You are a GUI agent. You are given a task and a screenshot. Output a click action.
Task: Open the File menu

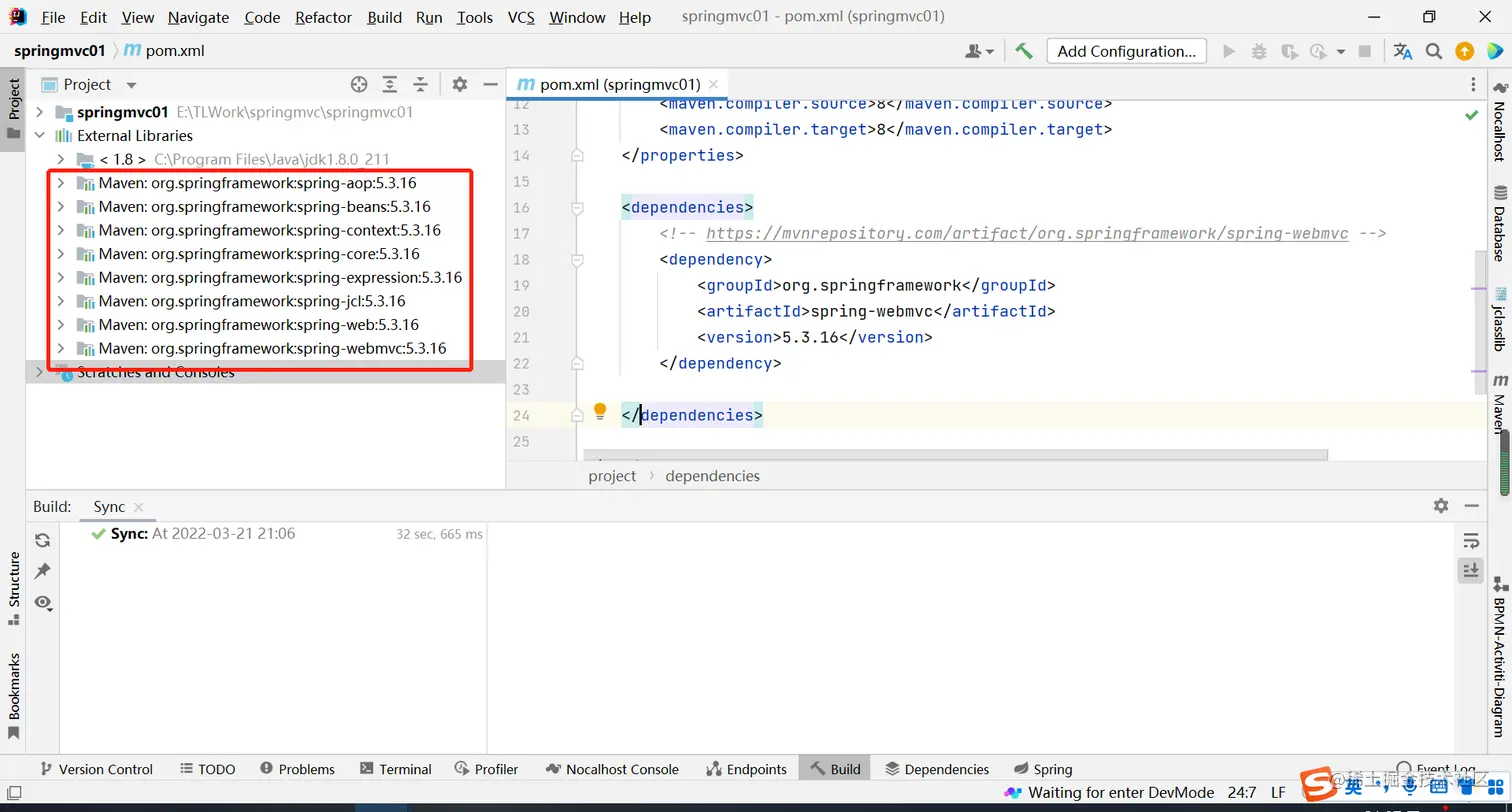pos(53,17)
